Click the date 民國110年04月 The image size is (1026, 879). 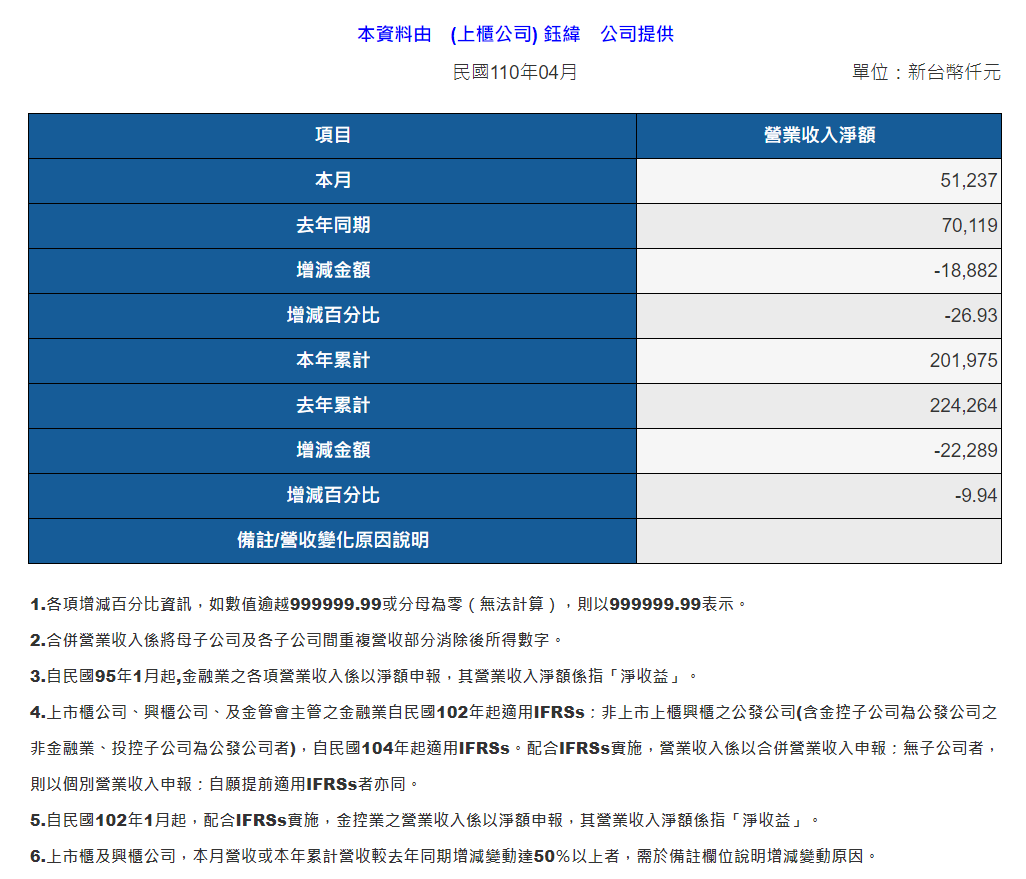515,72
